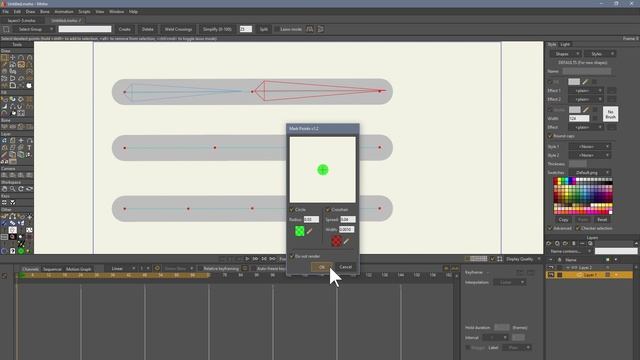
Task: Open the Animation menu
Action: pyautogui.click(x=64, y=12)
